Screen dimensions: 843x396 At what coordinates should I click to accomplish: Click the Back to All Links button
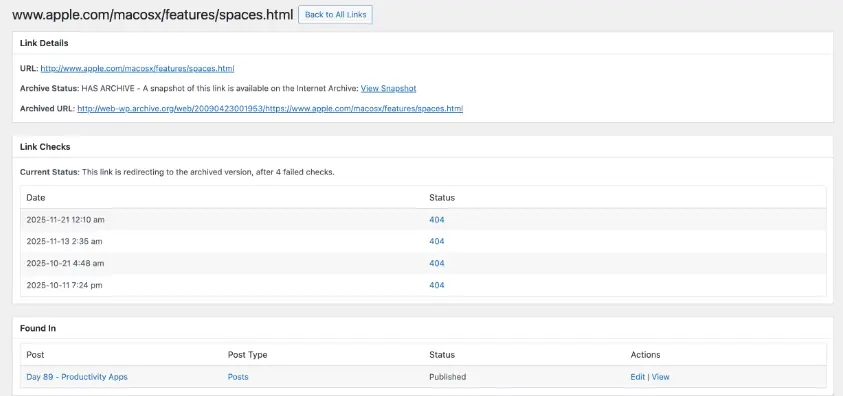point(335,15)
